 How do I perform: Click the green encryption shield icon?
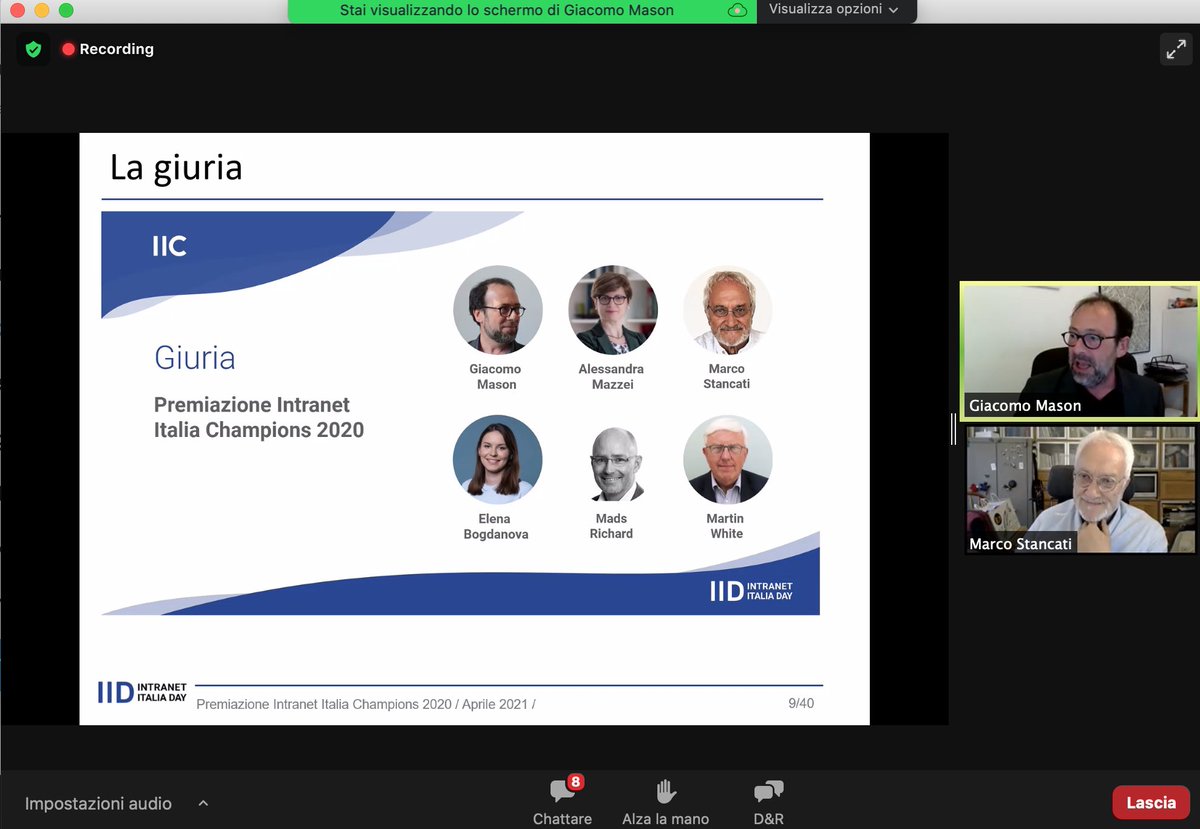(x=33, y=49)
